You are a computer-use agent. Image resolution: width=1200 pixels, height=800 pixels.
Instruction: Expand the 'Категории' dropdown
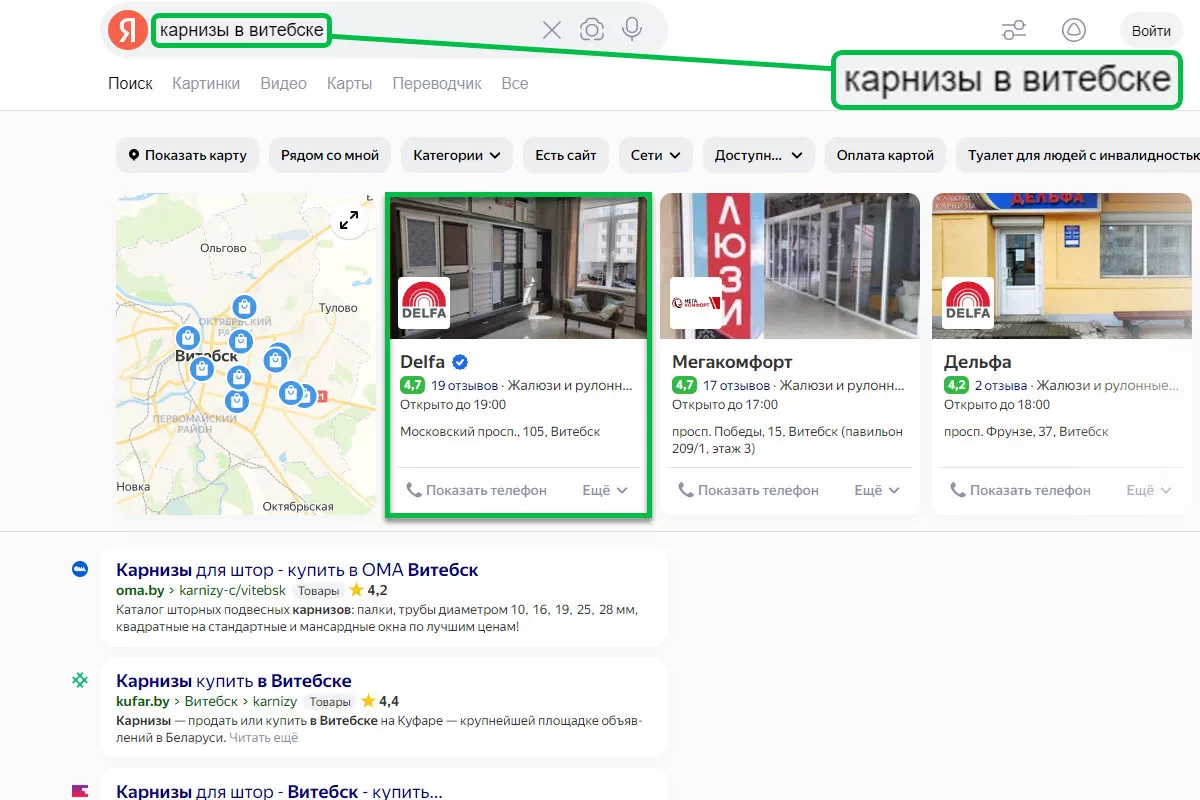pos(457,155)
